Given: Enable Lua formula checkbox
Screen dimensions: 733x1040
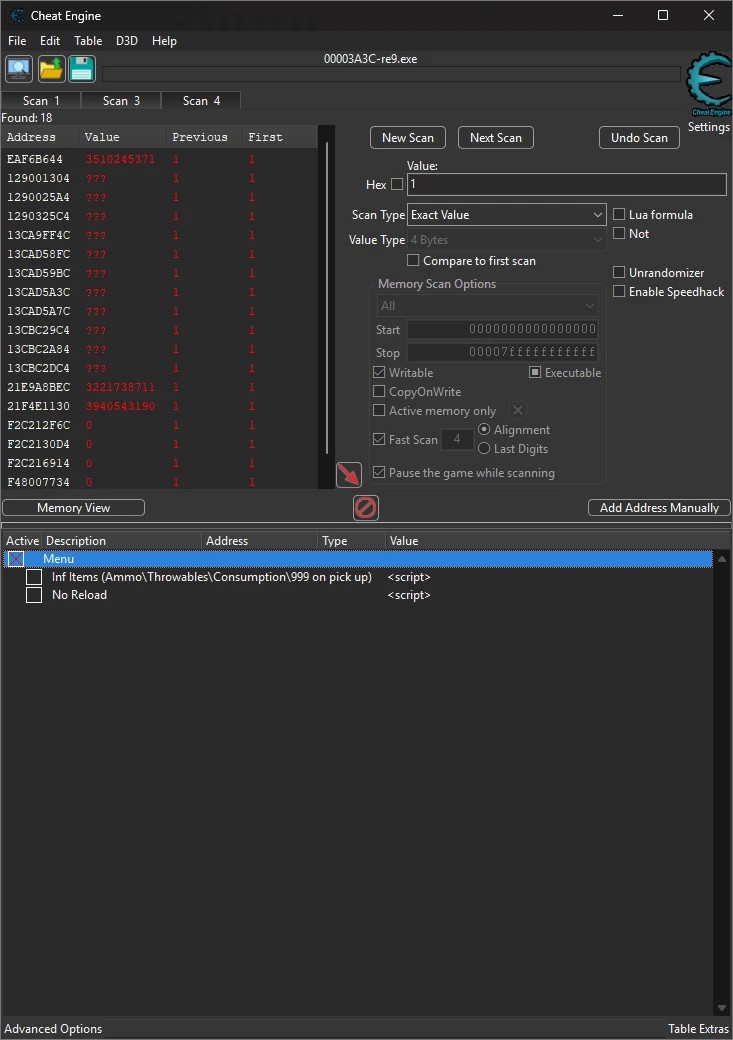Looking at the screenshot, I should [x=619, y=214].
